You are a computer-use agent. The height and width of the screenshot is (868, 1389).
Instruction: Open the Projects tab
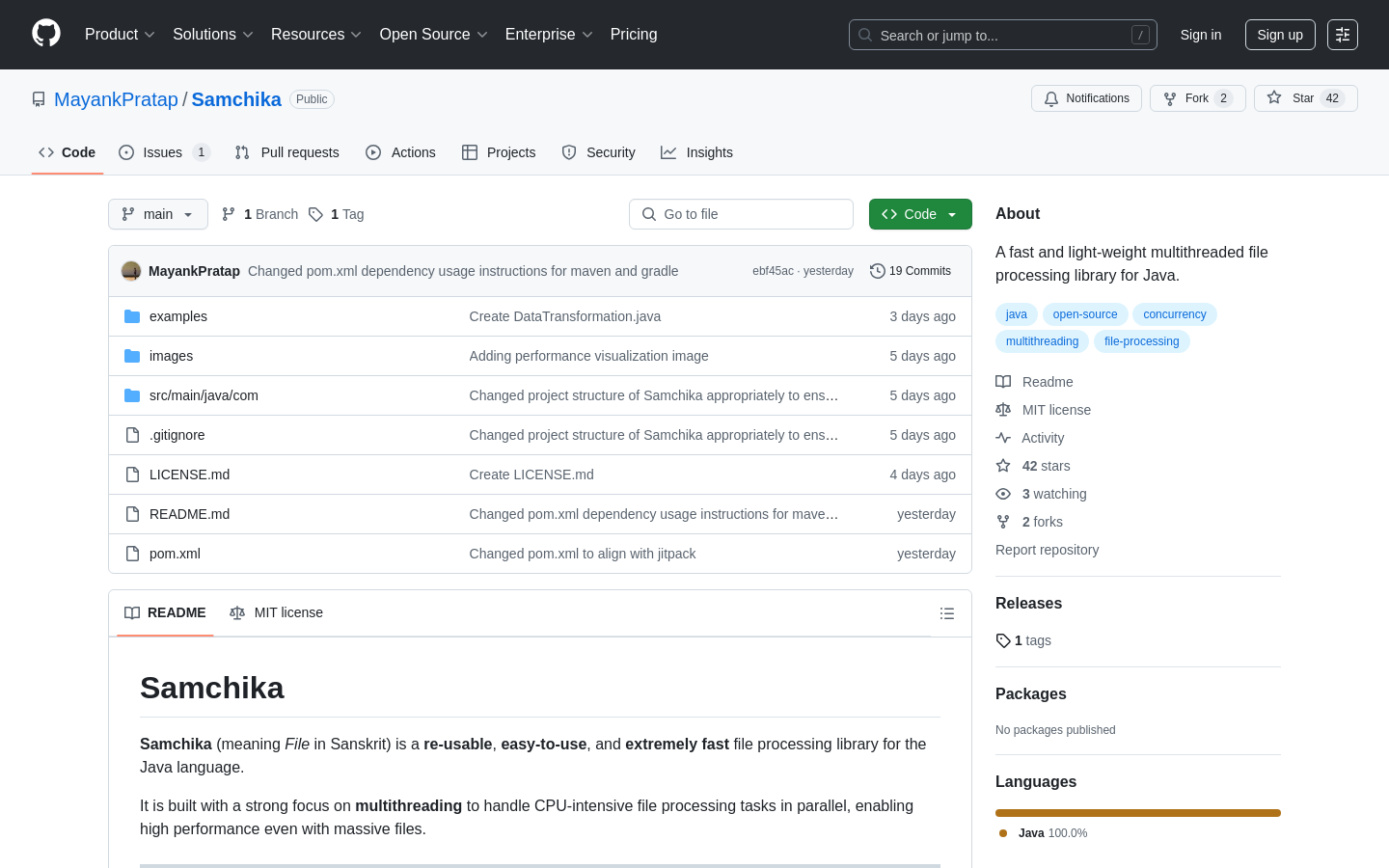point(499,152)
